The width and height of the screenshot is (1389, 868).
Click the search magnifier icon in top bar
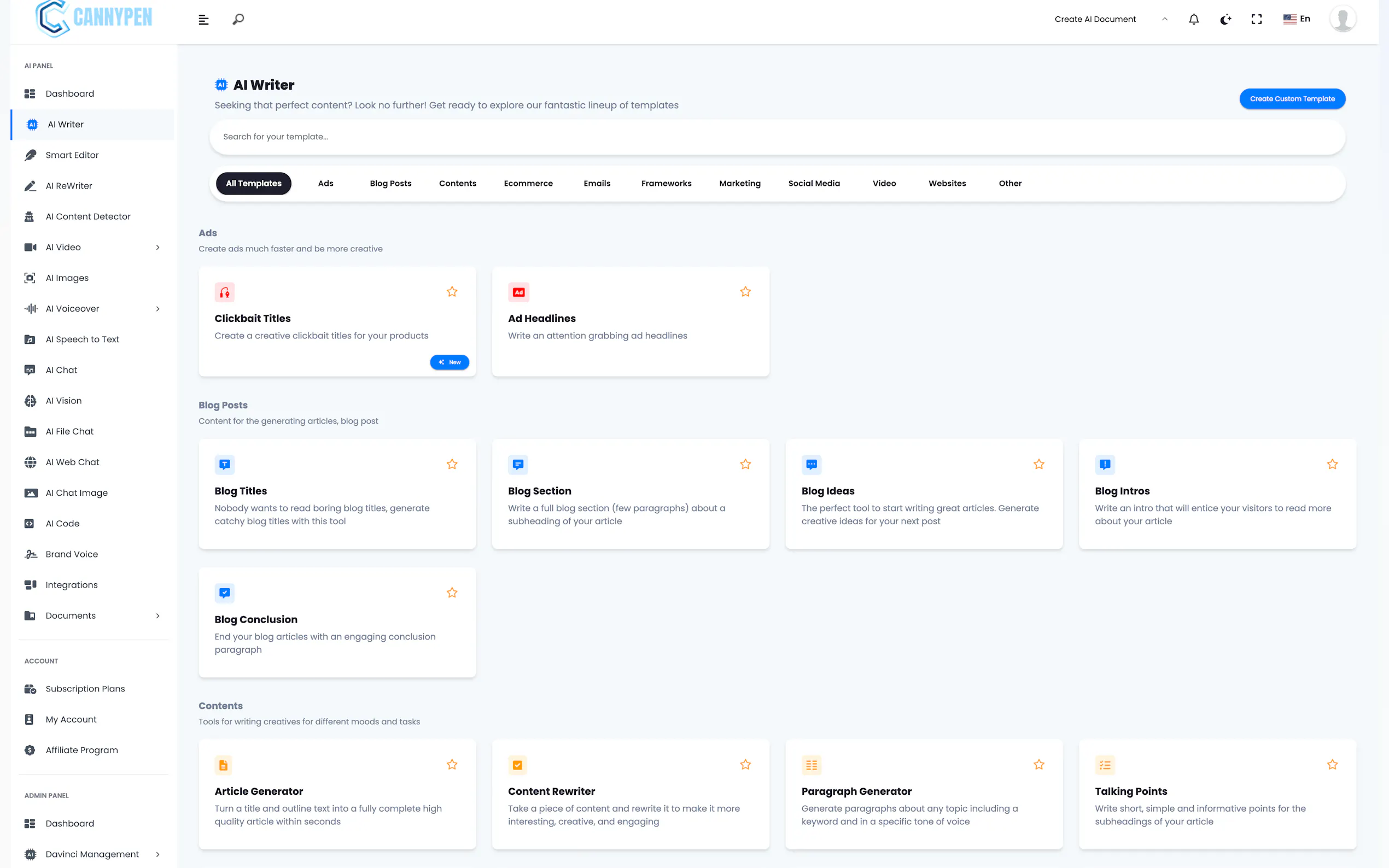(x=238, y=20)
